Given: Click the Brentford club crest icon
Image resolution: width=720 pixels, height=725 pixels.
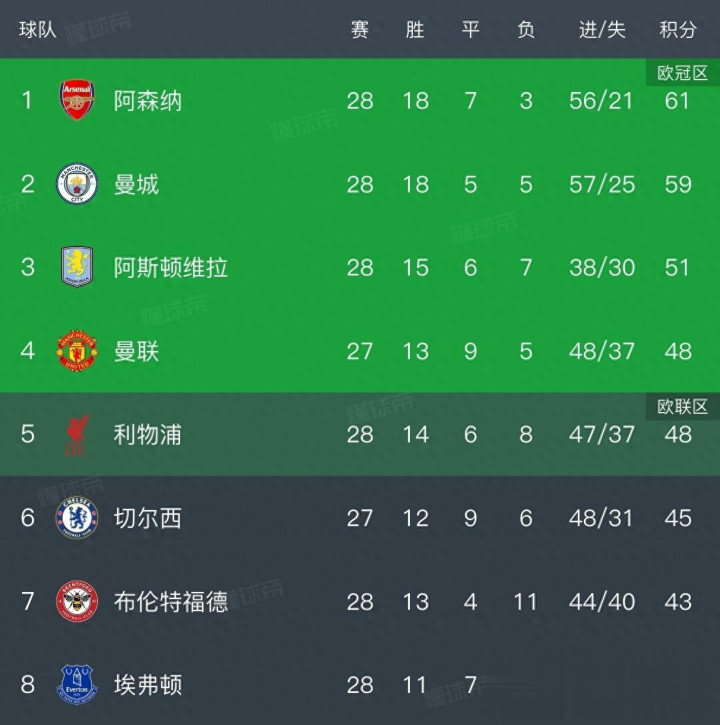Looking at the screenshot, I should click(x=77, y=601).
